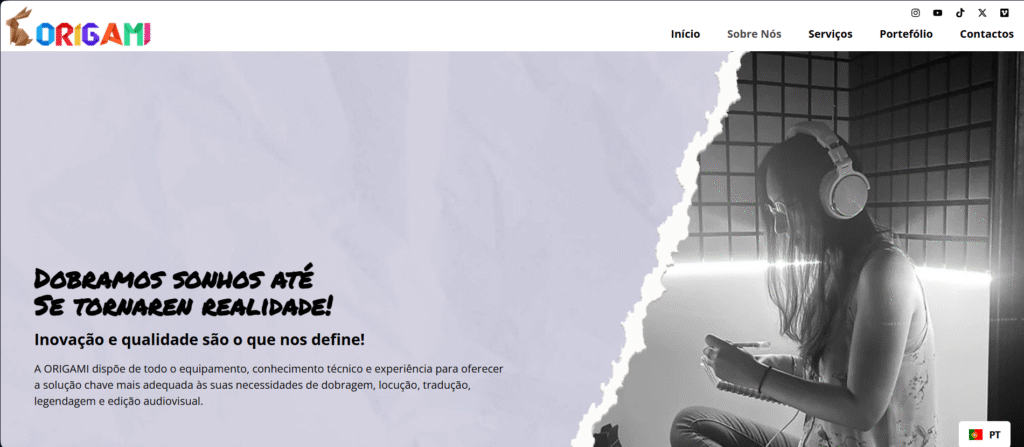Expand the PT language selector
Viewport: 1024px width, 447px height.
tap(985, 434)
